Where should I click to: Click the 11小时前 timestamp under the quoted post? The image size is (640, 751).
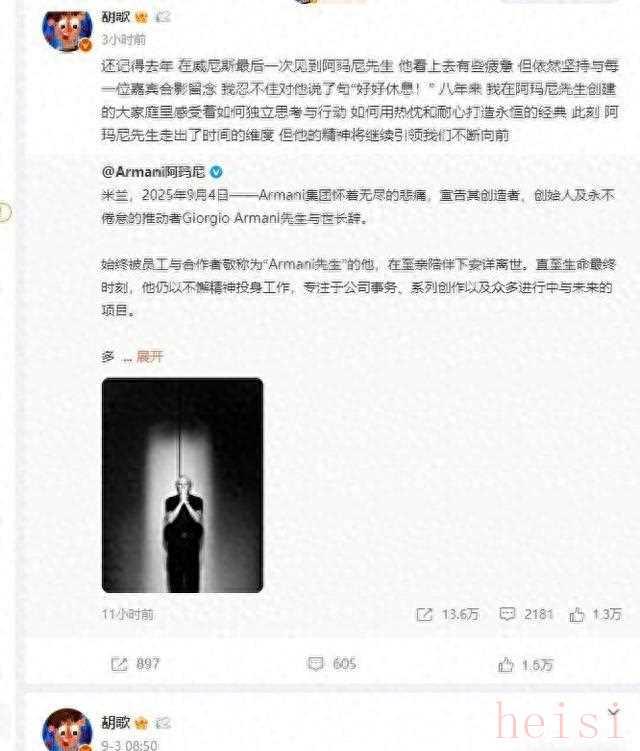pyautogui.click(x=127, y=614)
